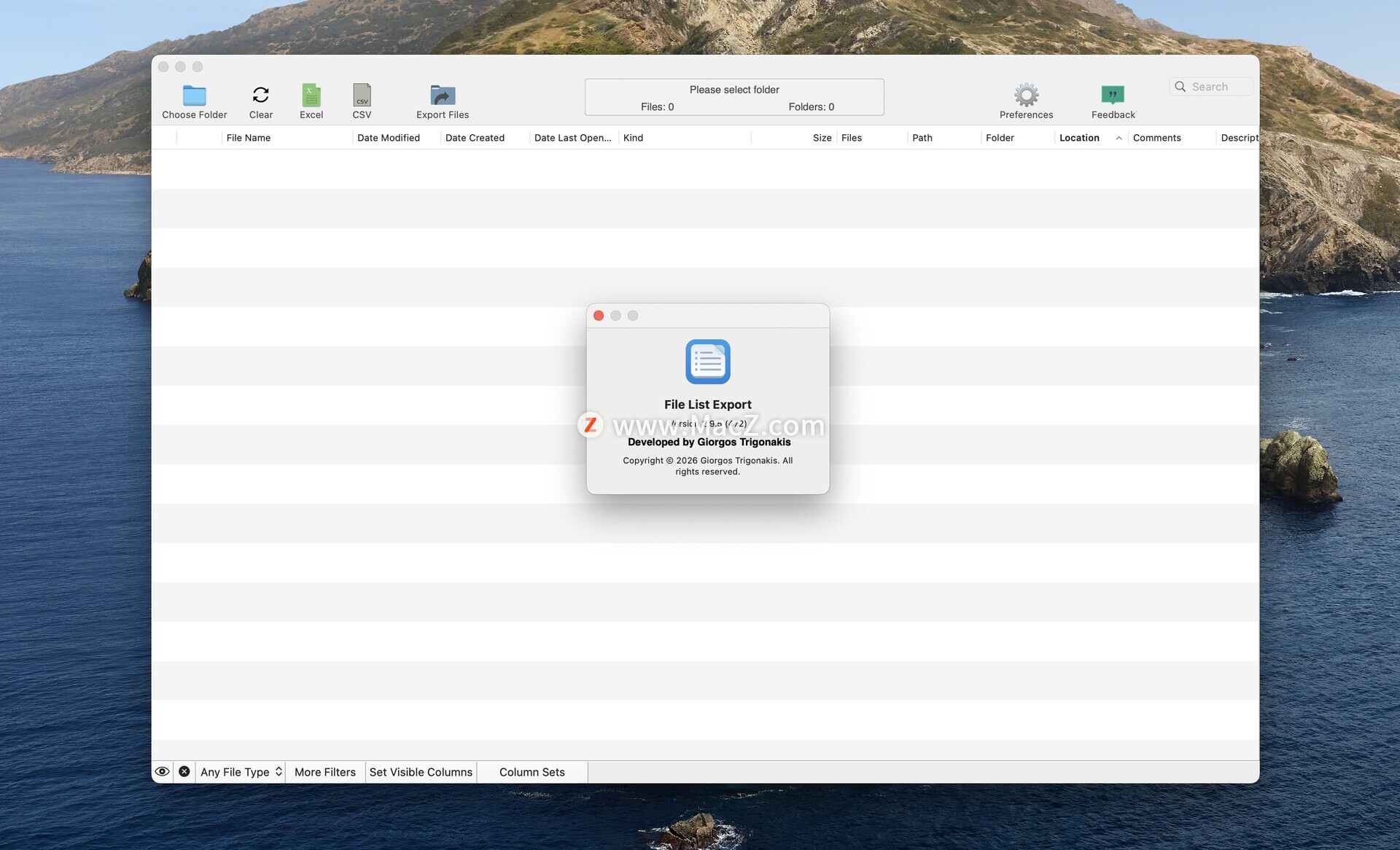Close the About File List Export dialog
This screenshot has height=850, width=1400.
[599, 316]
